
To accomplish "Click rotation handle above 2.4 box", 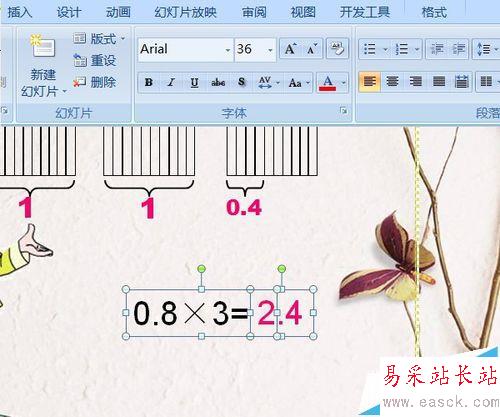I will 282,269.
